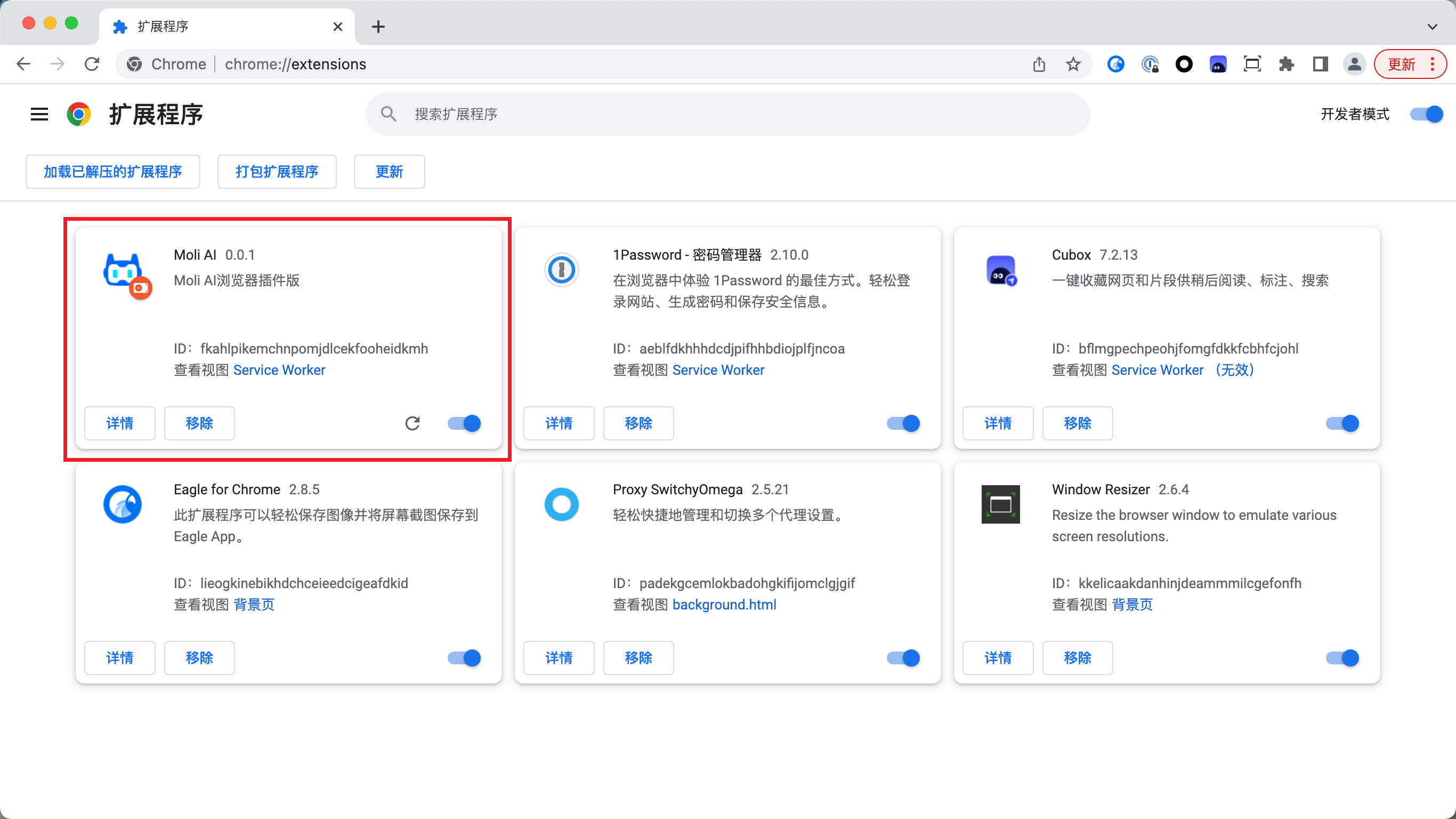Turn off the Window Resizer extension

coord(1342,658)
